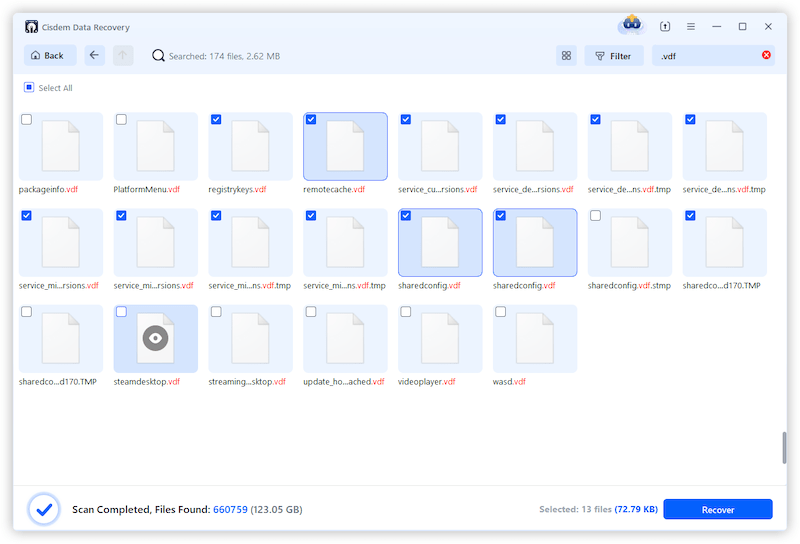Screen dimensions: 800x544
Task: Click sharedconfig.vdf.stmp file name
Action: point(629,286)
